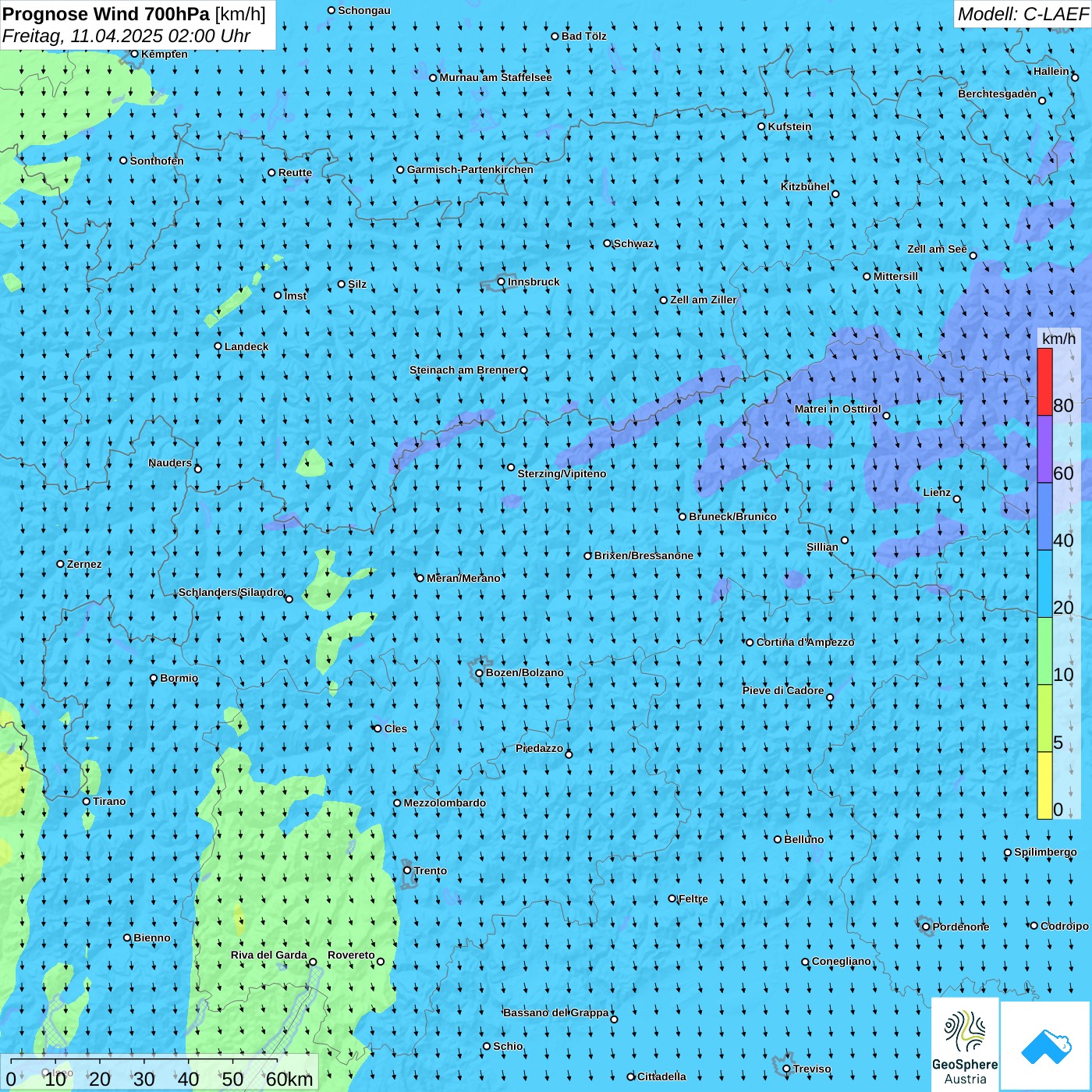Click the 'Modell: C-LAEF' label
The width and height of the screenshot is (1092, 1092).
pyautogui.click(x=1023, y=14)
